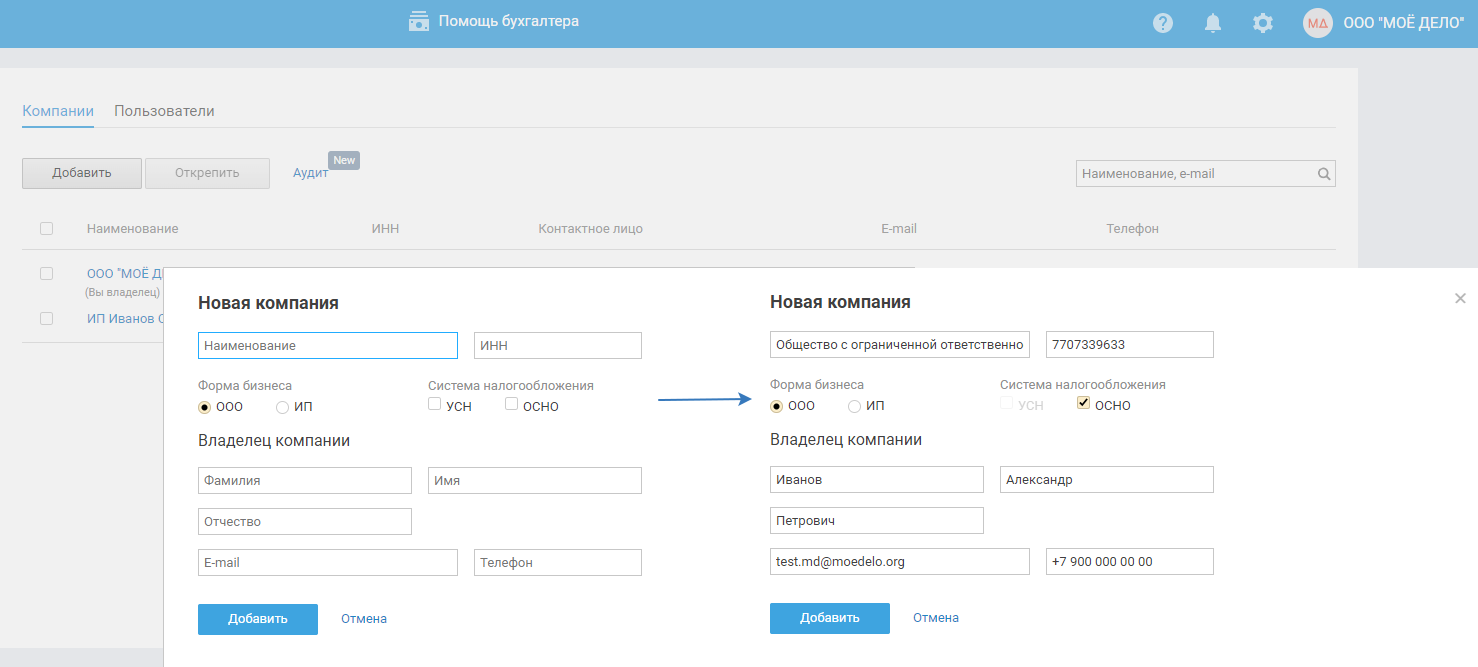Click Отмена in the filled form
The width and height of the screenshot is (1478, 667).
(935, 618)
